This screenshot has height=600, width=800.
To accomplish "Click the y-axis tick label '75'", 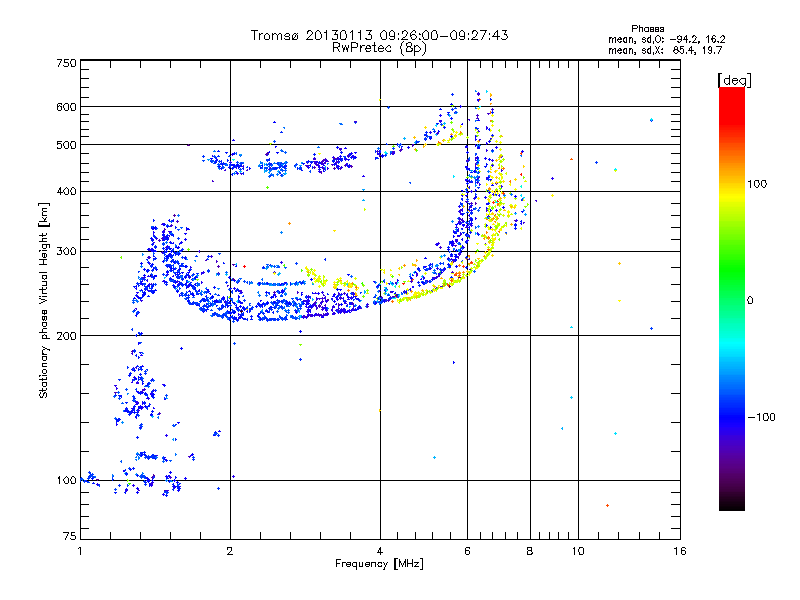I will (70, 536).
